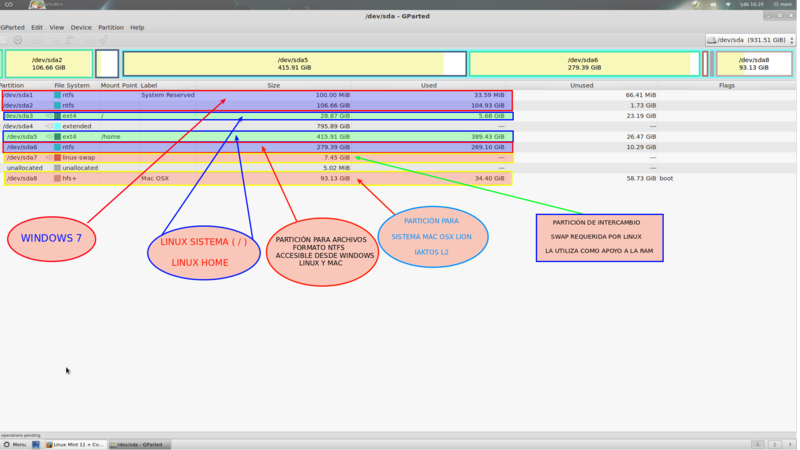
Task: Click the Copy partition toolbar icon
Action: [x=58, y=40]
